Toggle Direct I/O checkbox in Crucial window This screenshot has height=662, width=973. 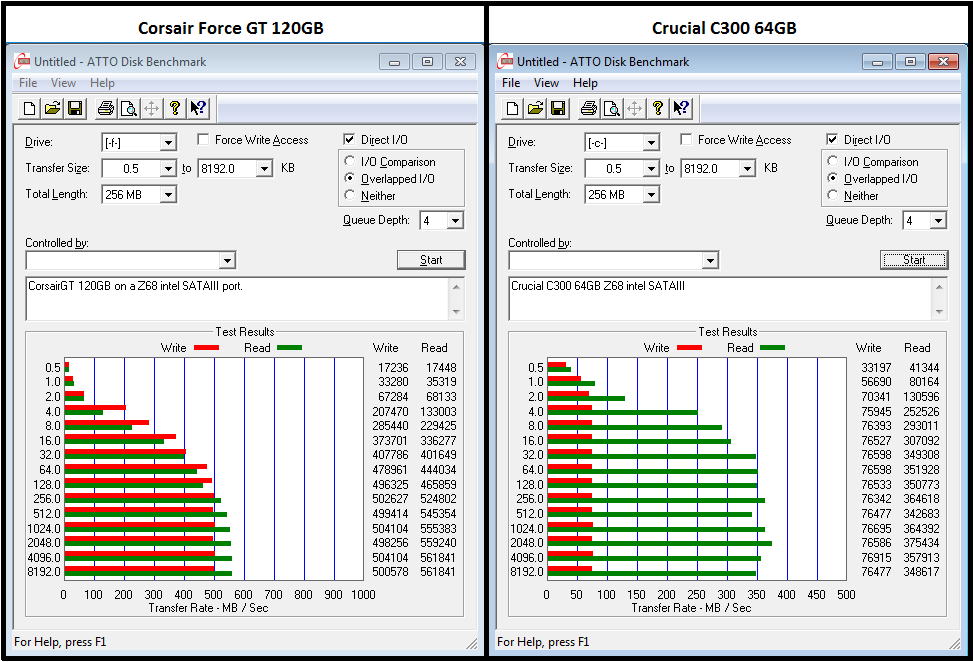(x=832, y=140)
